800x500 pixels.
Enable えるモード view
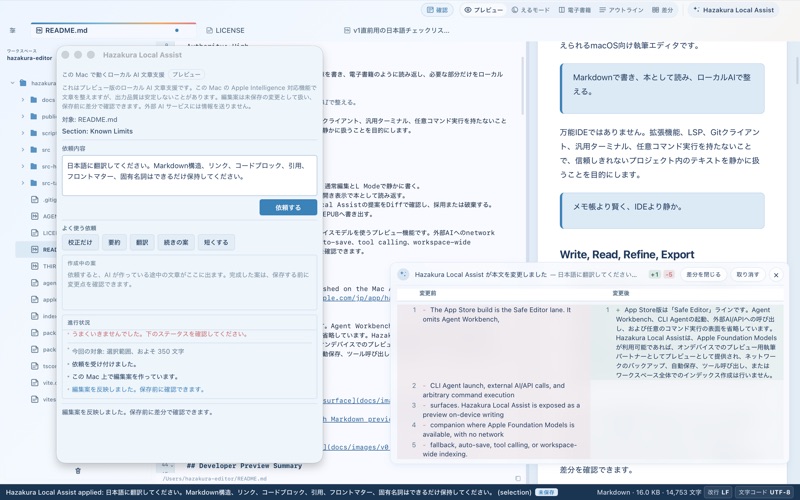click(531, 10)
